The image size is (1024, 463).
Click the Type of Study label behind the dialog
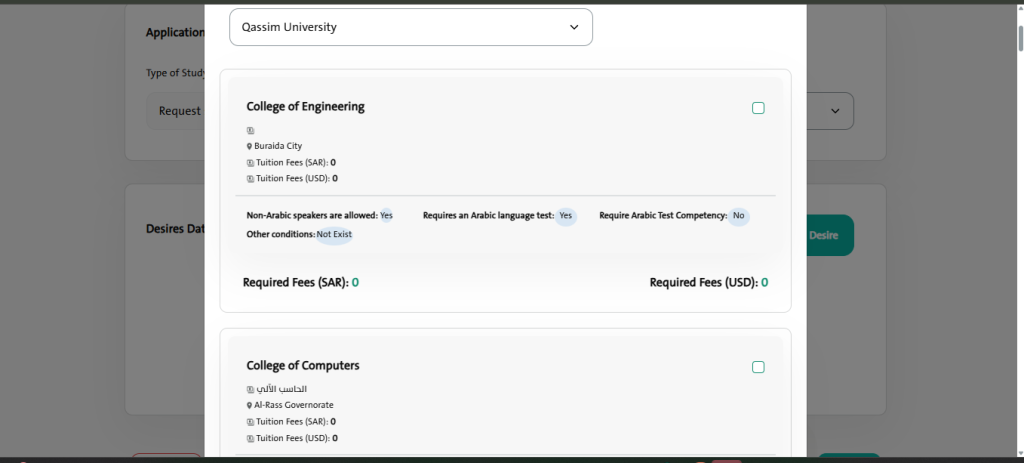click(176, 73)
